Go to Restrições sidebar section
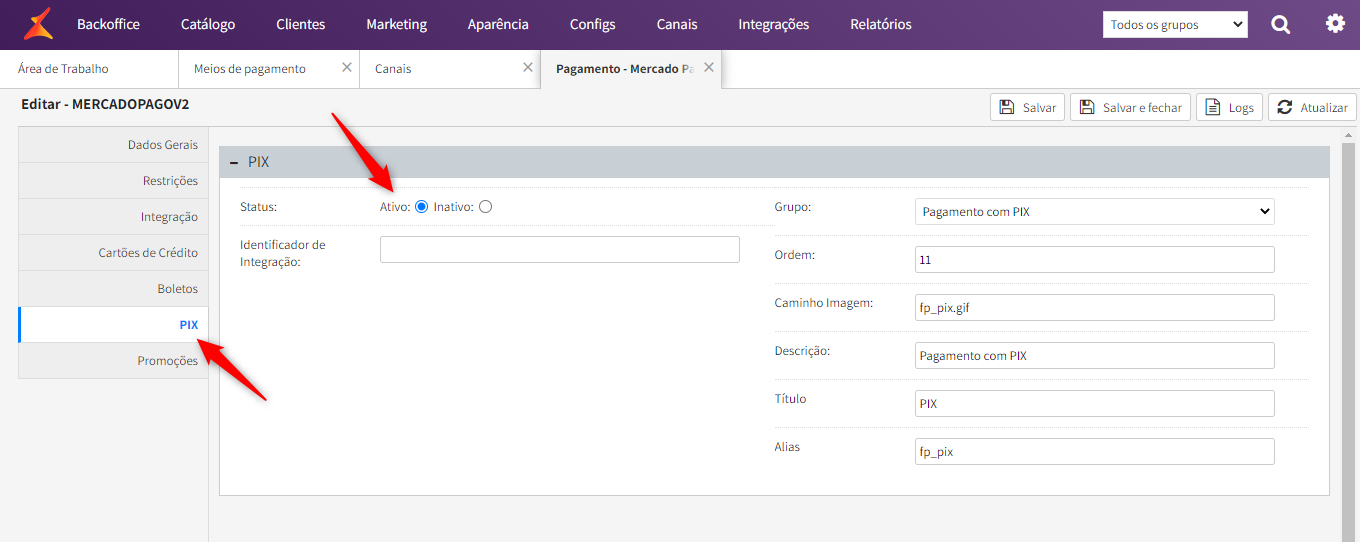 click(x=113, y=181)
